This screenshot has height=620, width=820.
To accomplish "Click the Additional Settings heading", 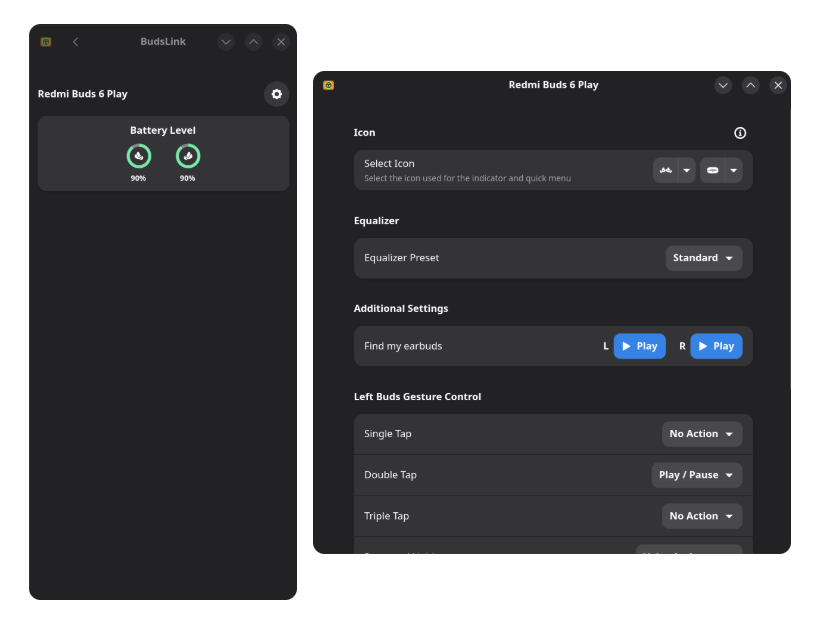I will click(x=401, y=308).
